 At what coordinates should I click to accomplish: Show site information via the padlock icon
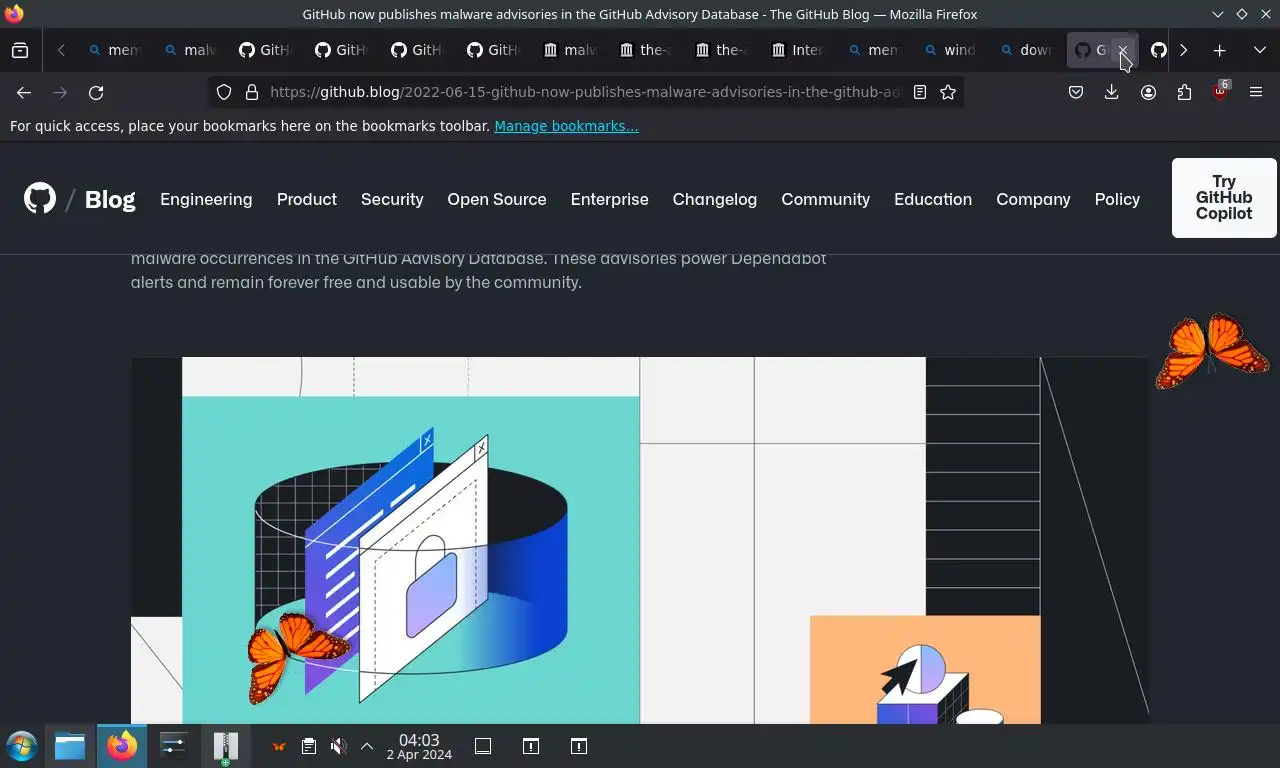tap(252, 92)
